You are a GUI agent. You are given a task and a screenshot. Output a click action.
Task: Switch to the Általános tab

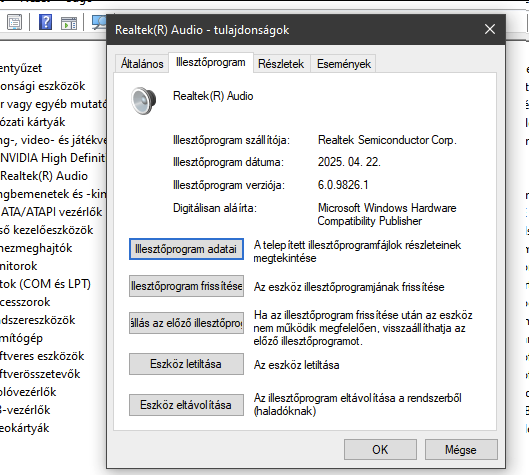point(142,64)
